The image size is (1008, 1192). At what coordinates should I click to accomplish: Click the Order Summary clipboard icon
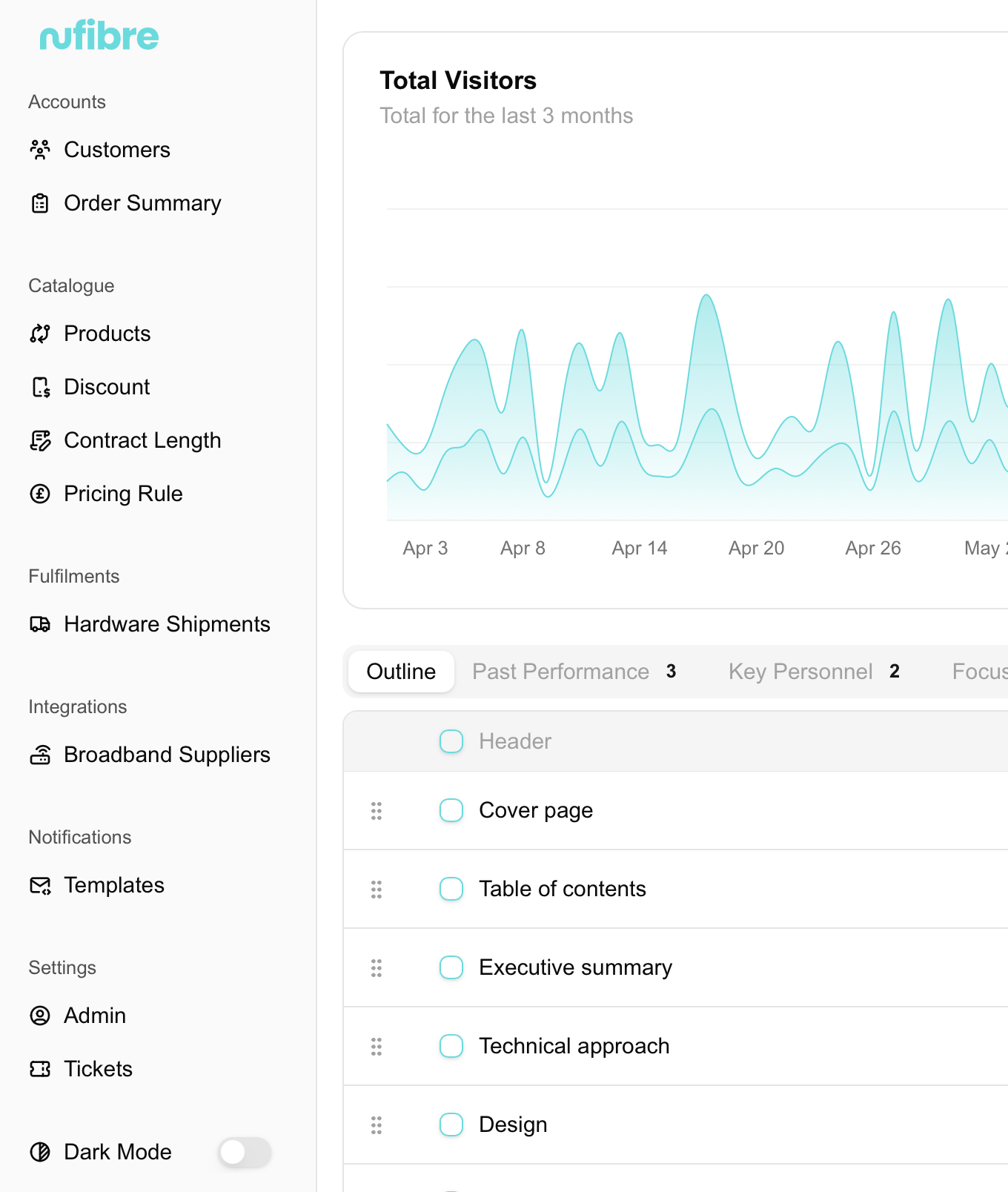coord(40,203)
